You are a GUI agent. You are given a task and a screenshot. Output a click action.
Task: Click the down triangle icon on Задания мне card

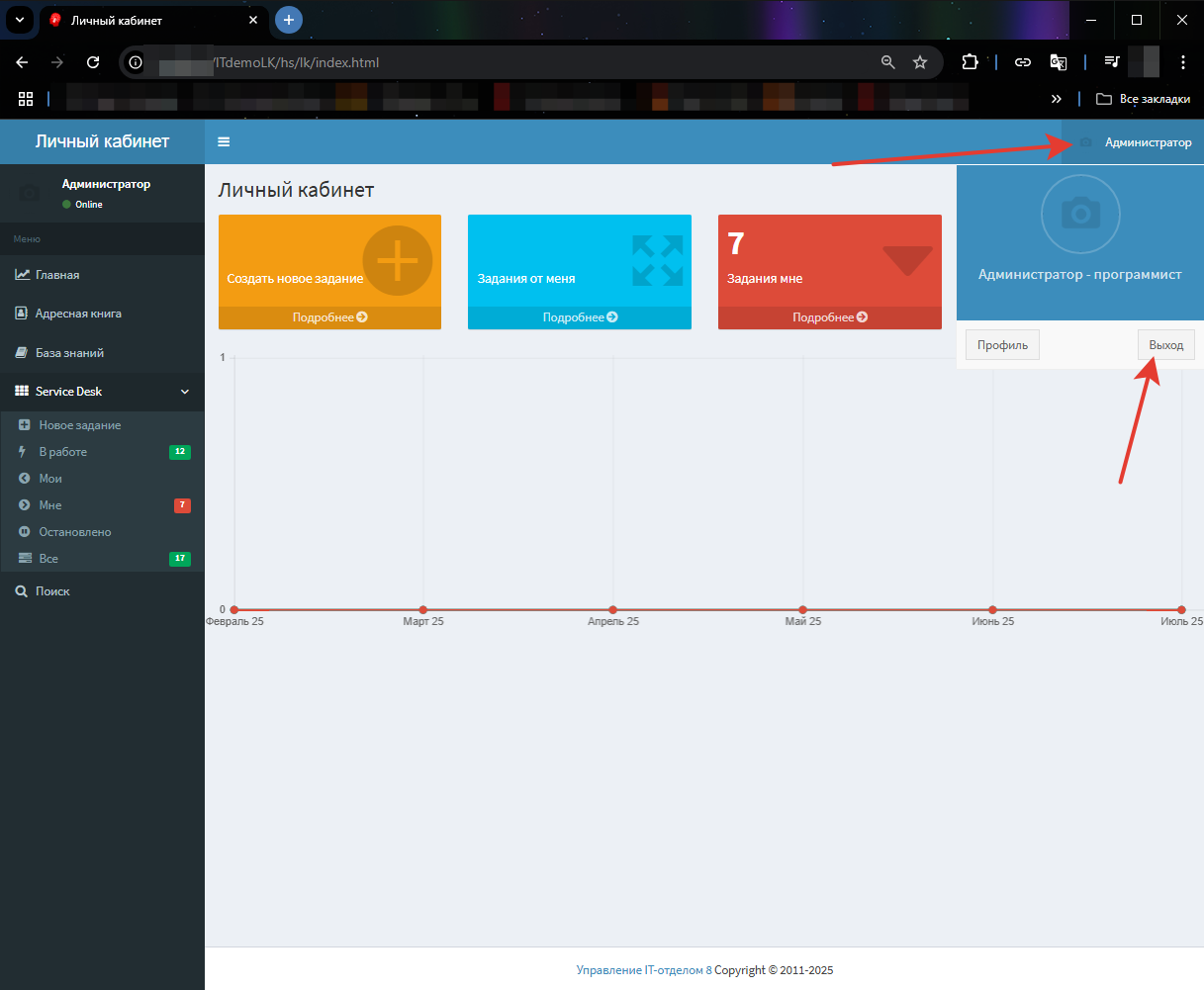[907, 260]
